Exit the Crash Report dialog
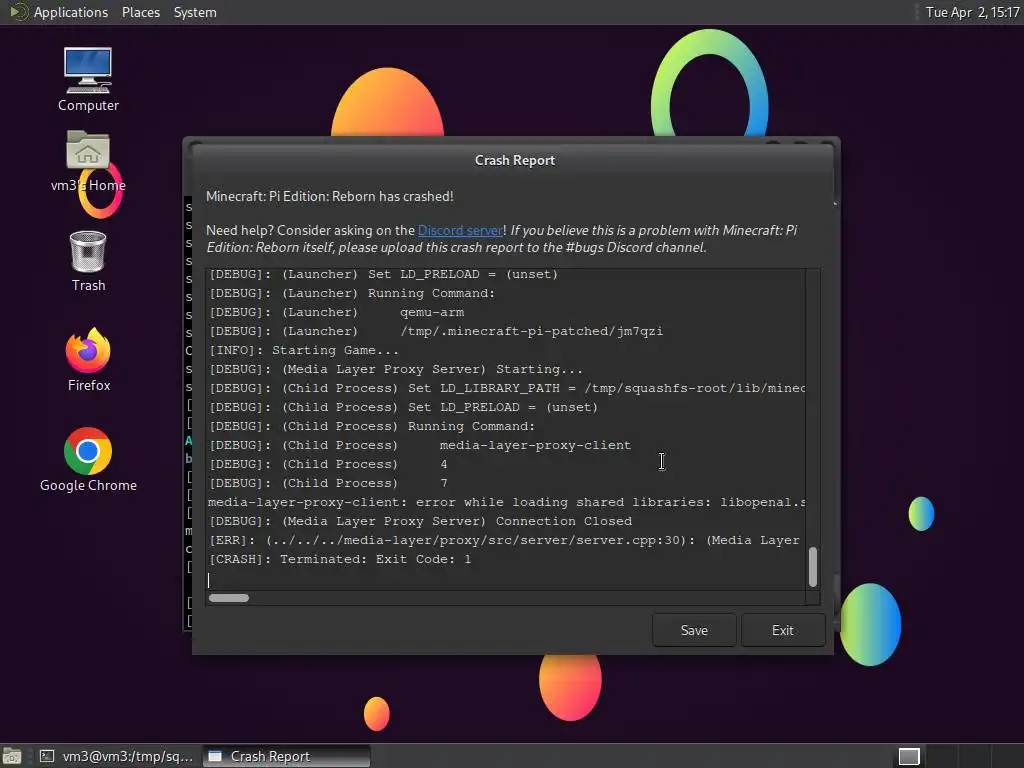The width and height of the screenshot is (1024, 768). pyautogui.click(x=782, y=630)
